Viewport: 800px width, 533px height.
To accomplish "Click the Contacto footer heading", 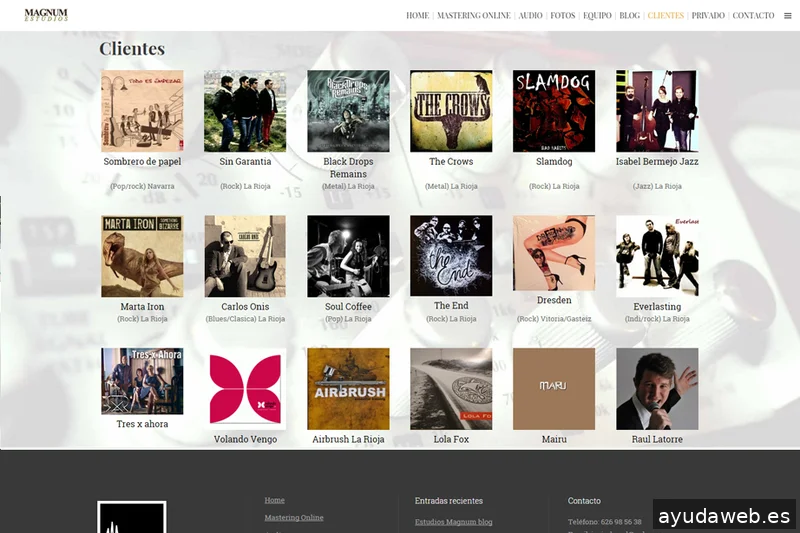I will (584, 501).
